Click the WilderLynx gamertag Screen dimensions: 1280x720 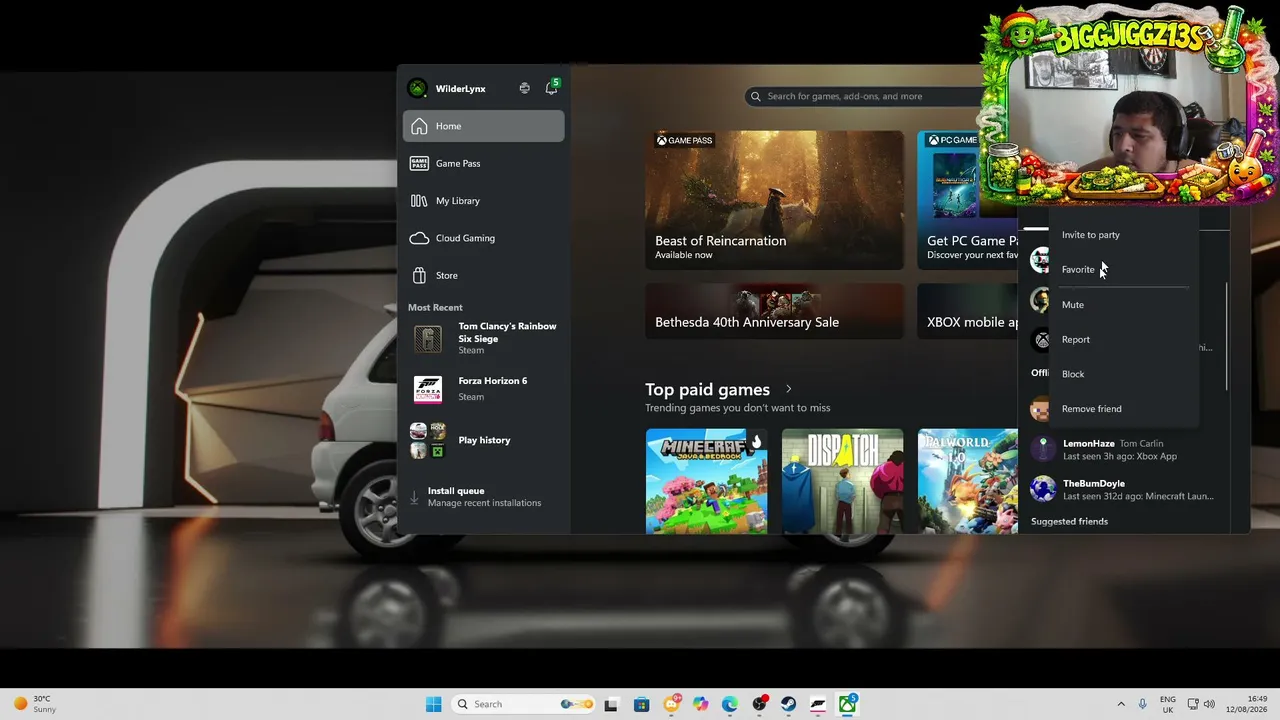(461, 89)
